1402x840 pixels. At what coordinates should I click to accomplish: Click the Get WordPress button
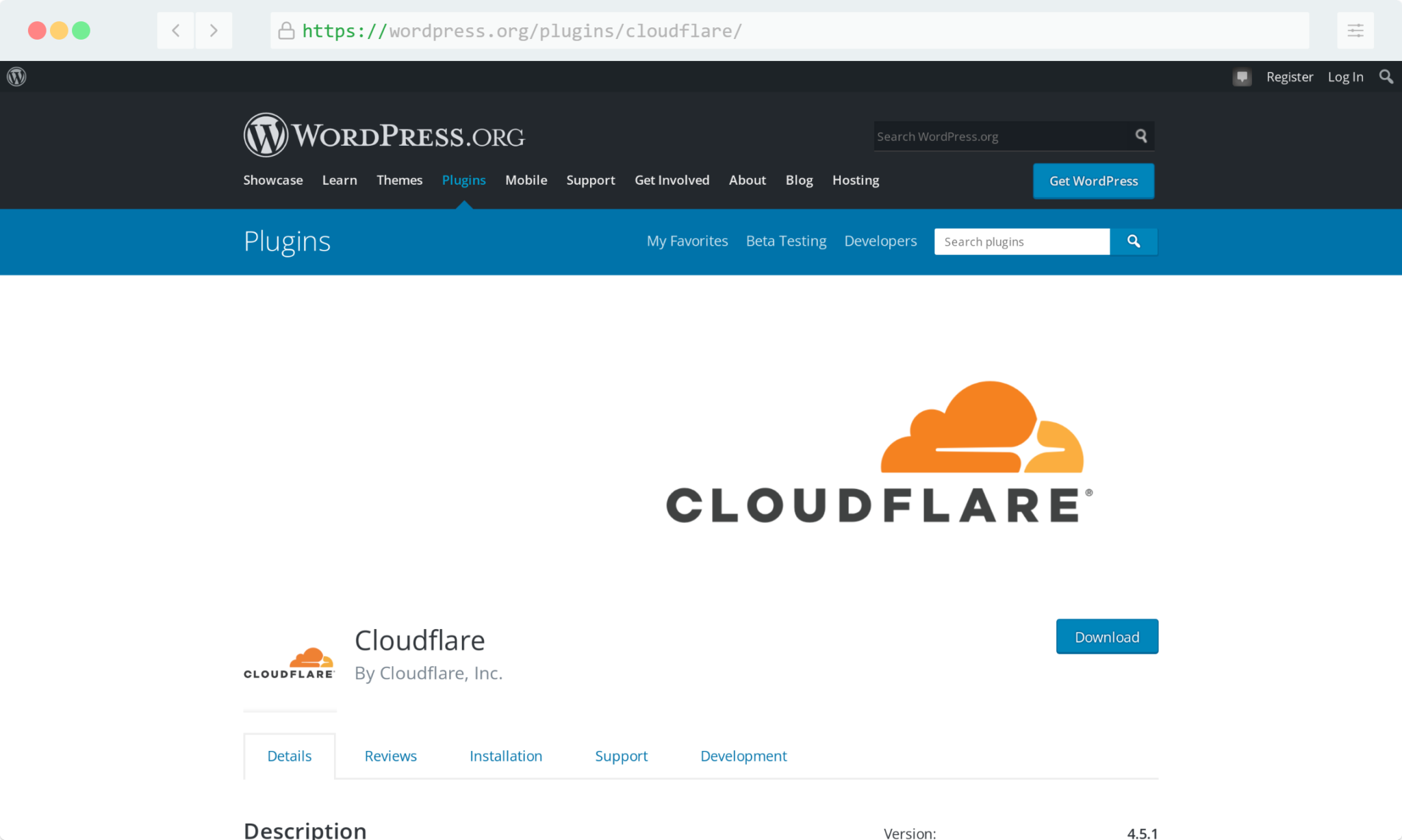tap(1093, 181)
